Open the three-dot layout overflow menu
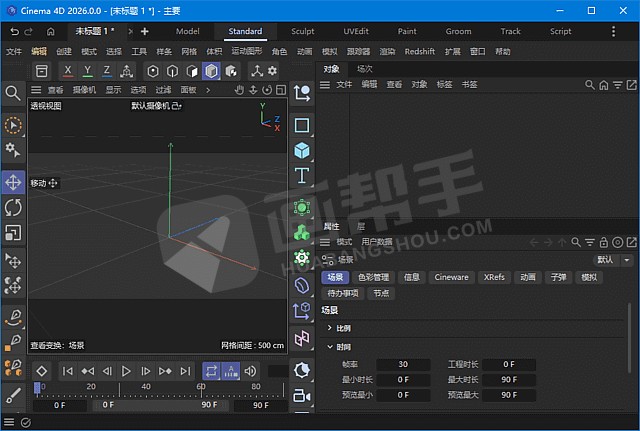Image resolution: width=640 pixels, height=431 pixels. pos(613,31)
